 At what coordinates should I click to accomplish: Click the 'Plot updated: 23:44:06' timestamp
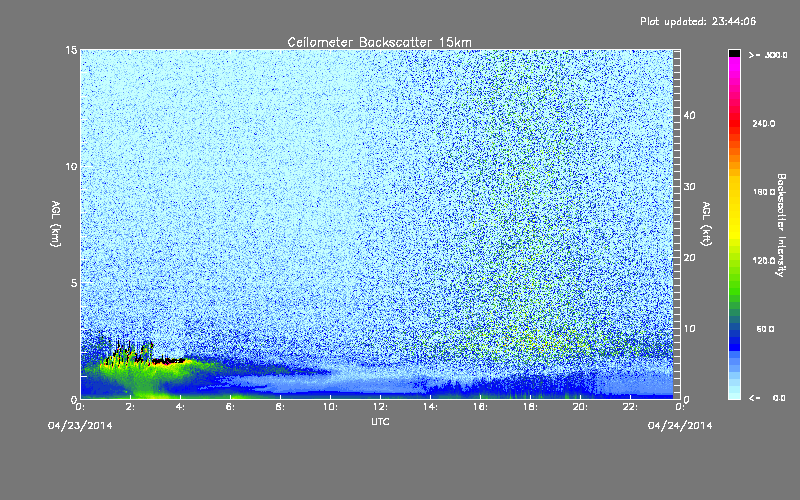click(x=698, y=21)
